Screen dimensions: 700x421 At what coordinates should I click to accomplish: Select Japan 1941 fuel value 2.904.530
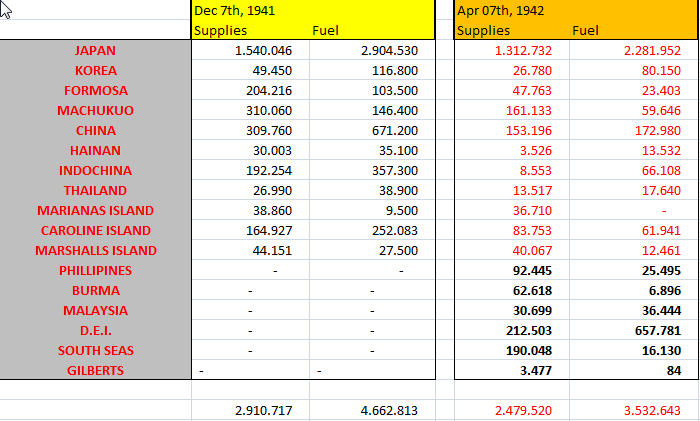(372, 50)
